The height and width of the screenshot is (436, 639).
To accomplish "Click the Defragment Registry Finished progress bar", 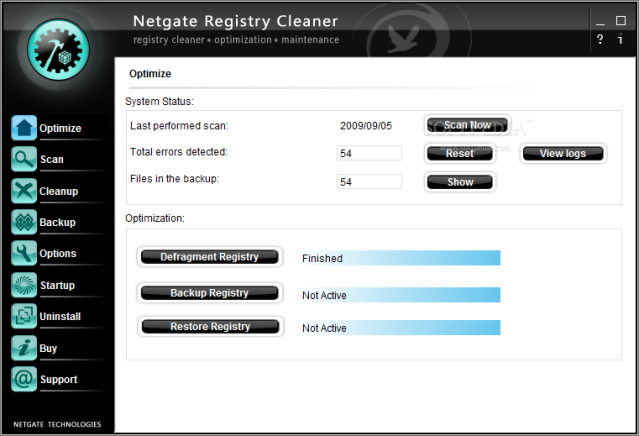I will [400, 258].
